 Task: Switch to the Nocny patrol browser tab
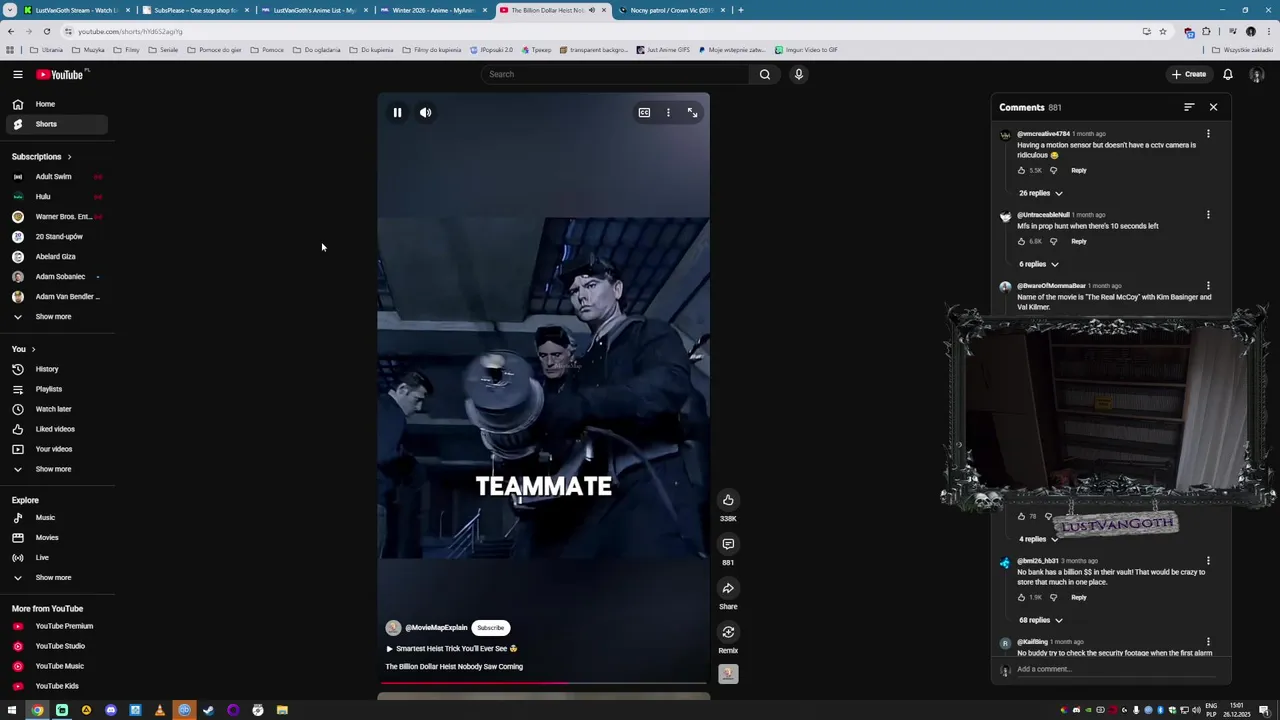pos(671,10)
